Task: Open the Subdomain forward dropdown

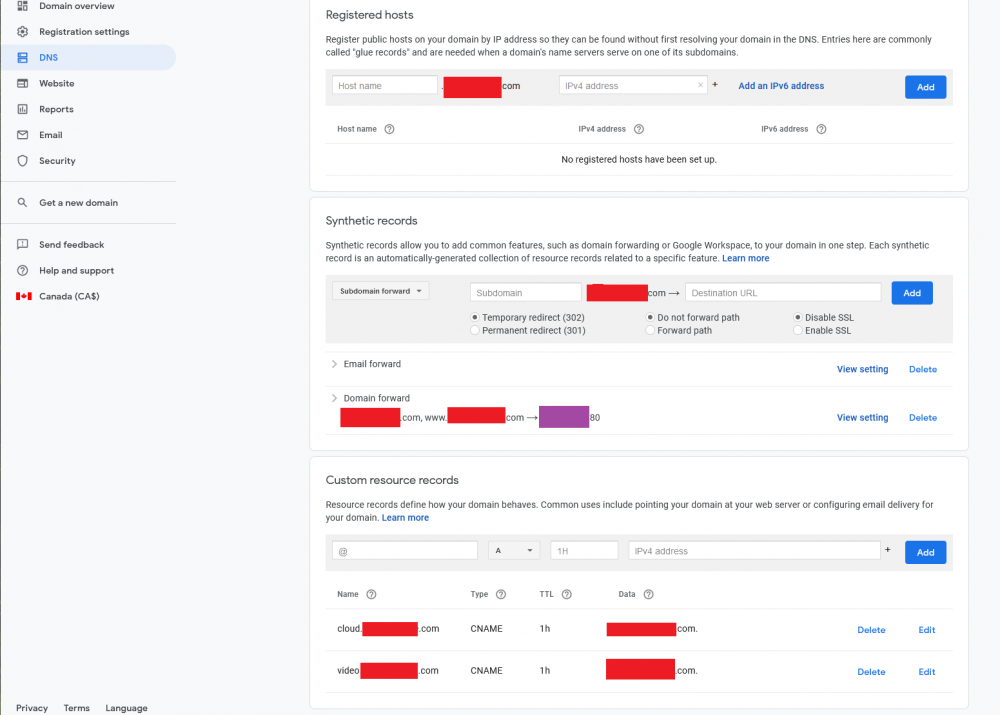Action: tap(381, 291)
